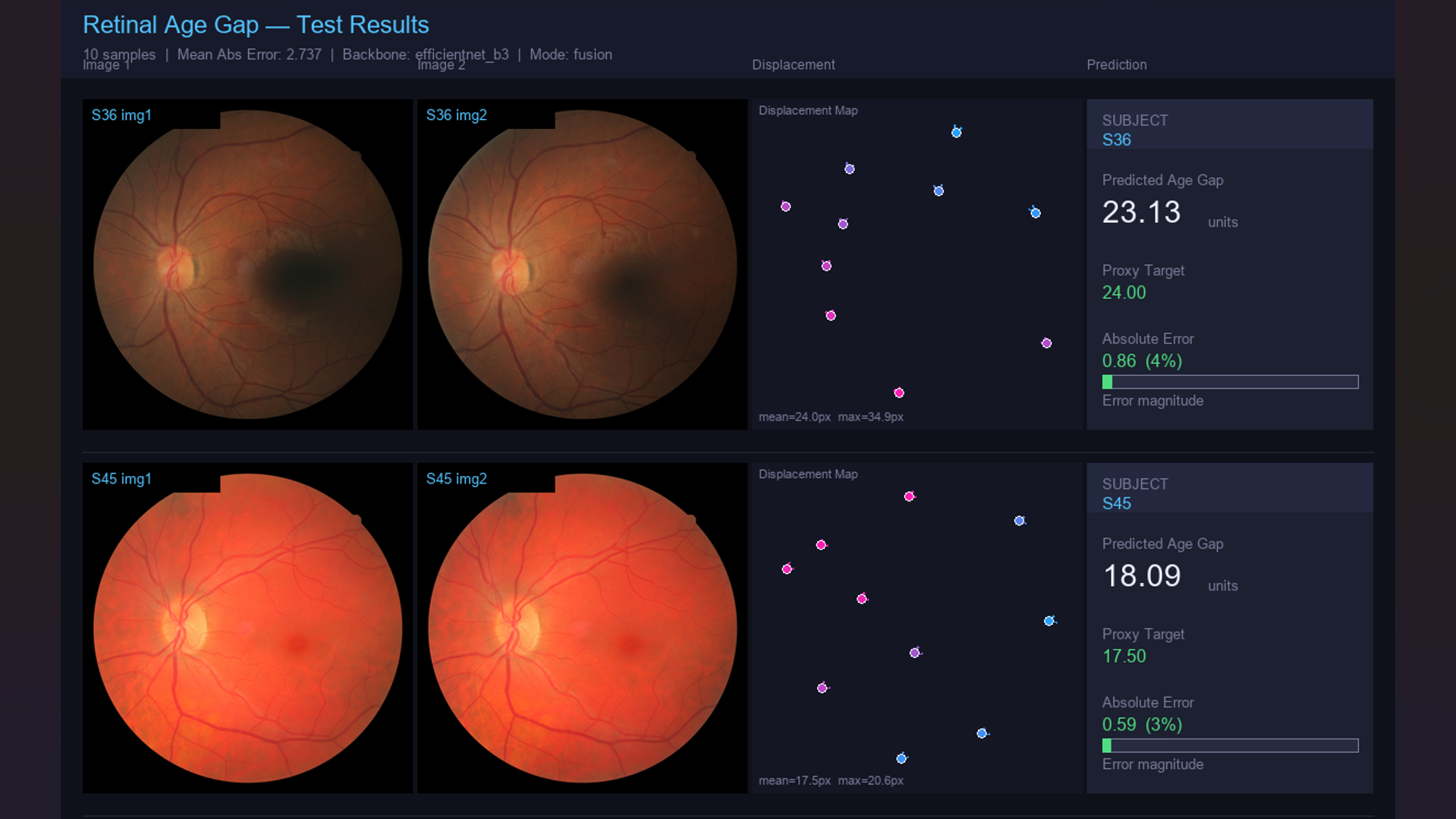Select the 'Retinal Age Gap — Test Results' title
This screenshot has height=819, width=1456.
[x=256, y=25]
